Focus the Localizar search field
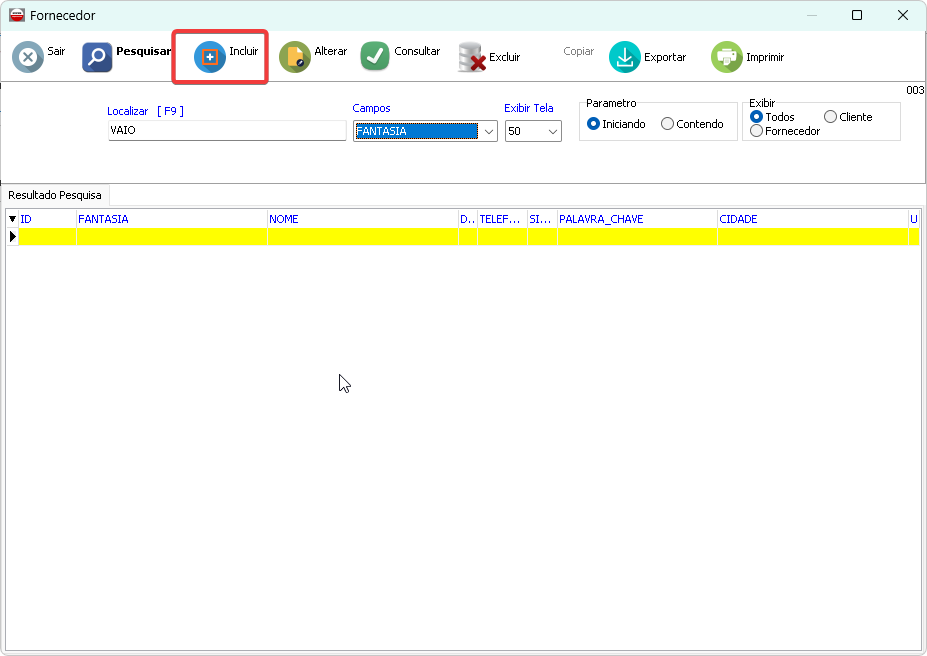The height and width of the screenshot is (656, 927). [227, 130]
